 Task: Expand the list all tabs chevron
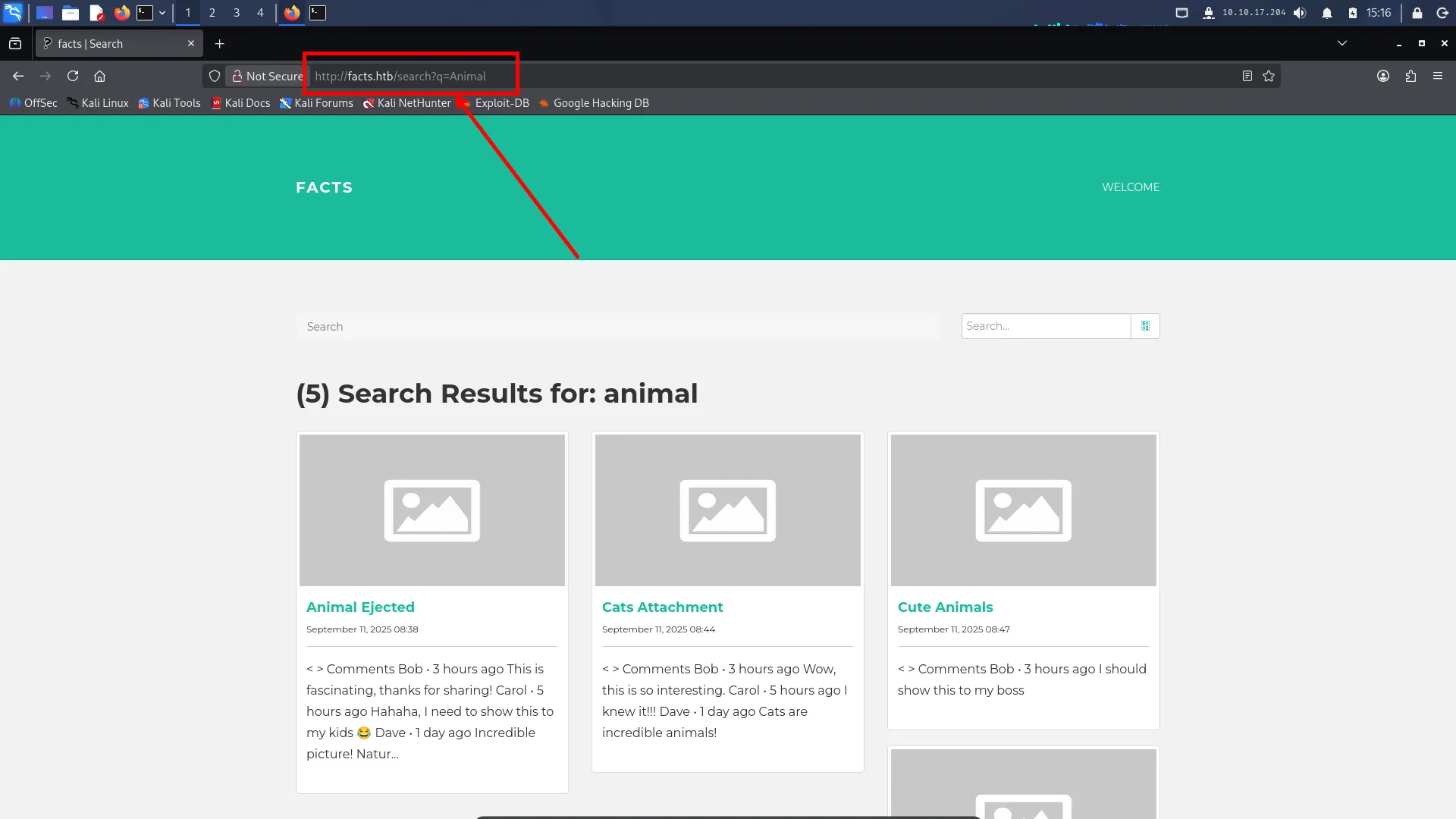1342,43
